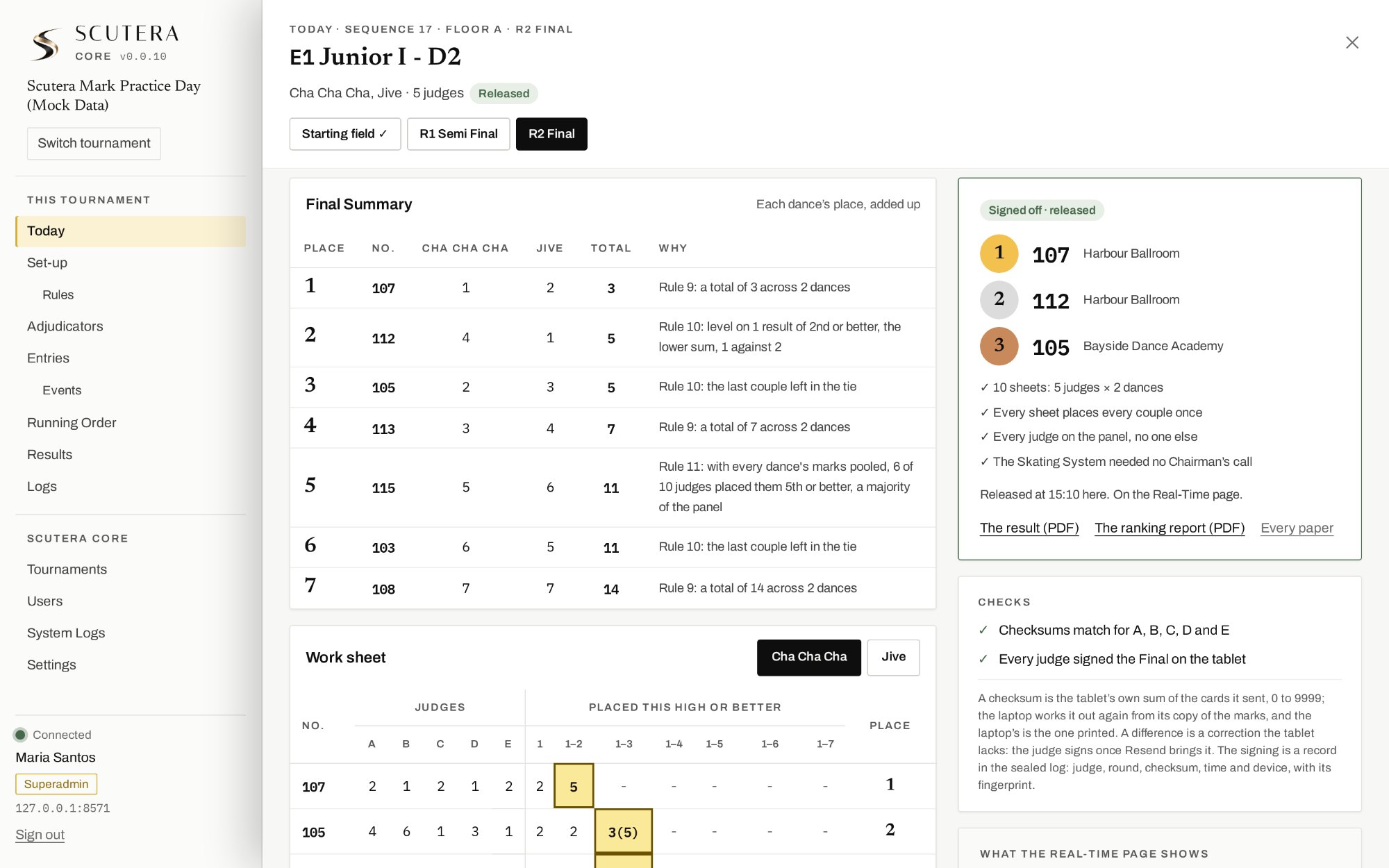1389x868 pixels.
Task: Open the Every paper link
Action: [1297, 528]
